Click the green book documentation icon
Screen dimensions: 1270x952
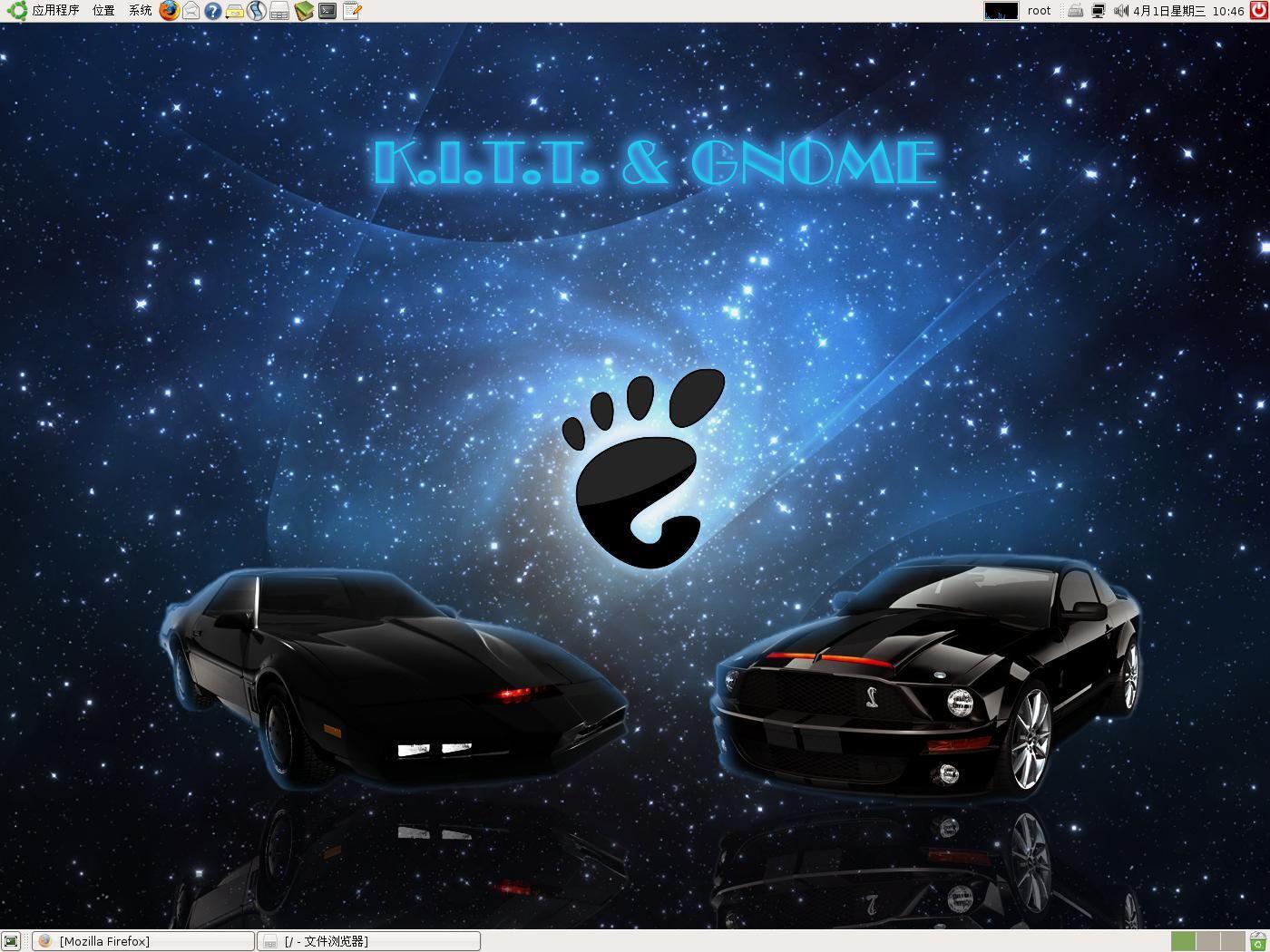302,11
